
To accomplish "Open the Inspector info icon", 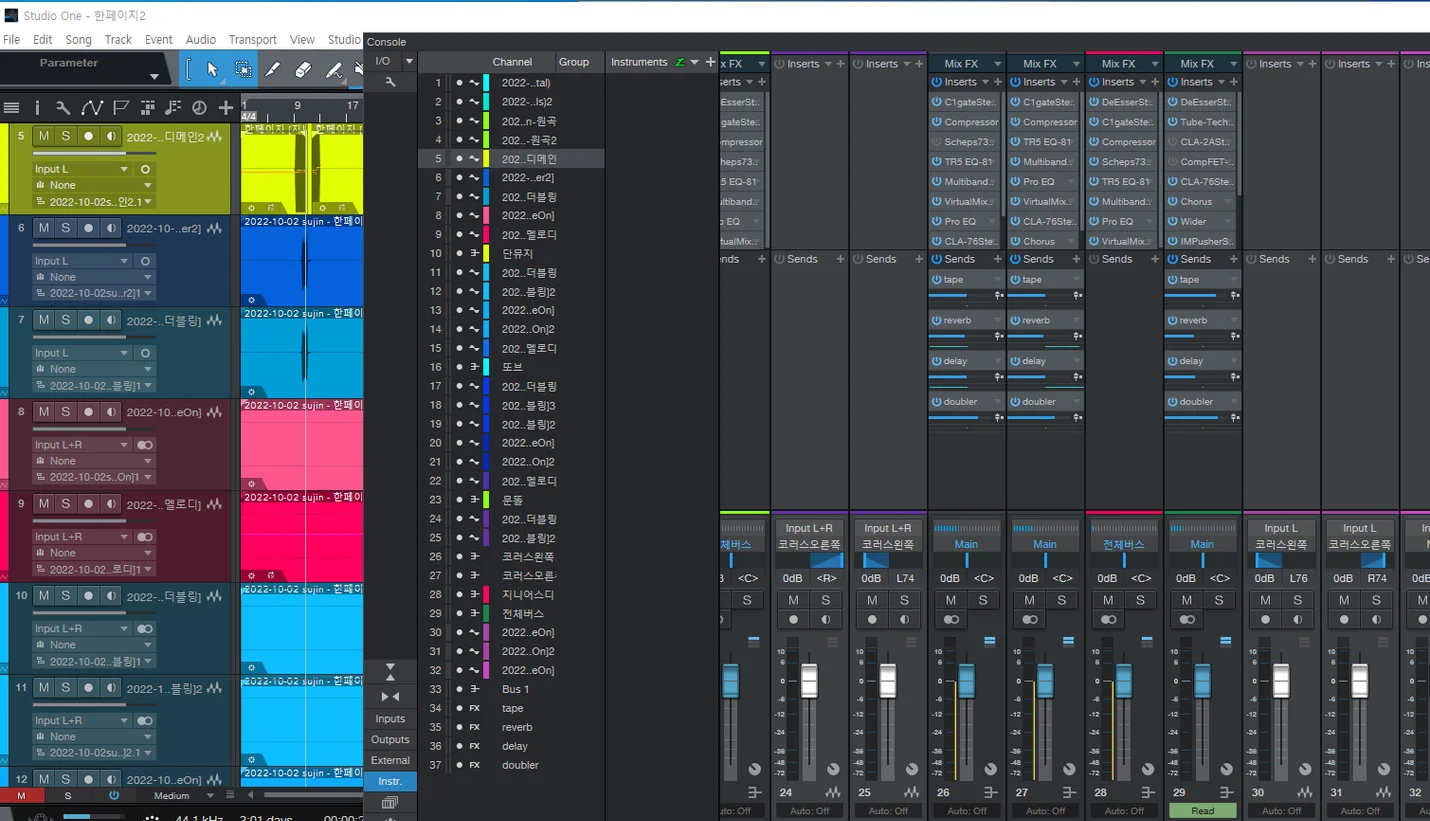I will 37,108.
